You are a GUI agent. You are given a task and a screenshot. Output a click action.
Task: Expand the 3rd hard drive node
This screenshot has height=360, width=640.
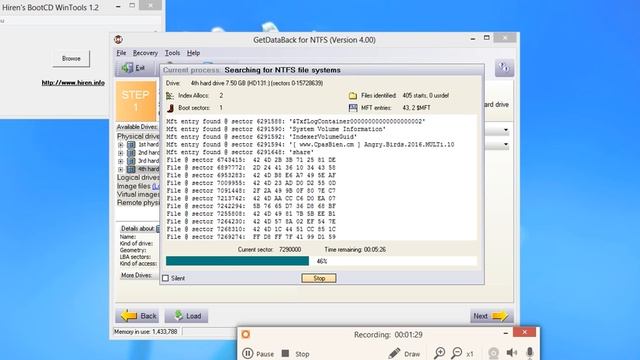pyautogui.click(x=120, y=161)
